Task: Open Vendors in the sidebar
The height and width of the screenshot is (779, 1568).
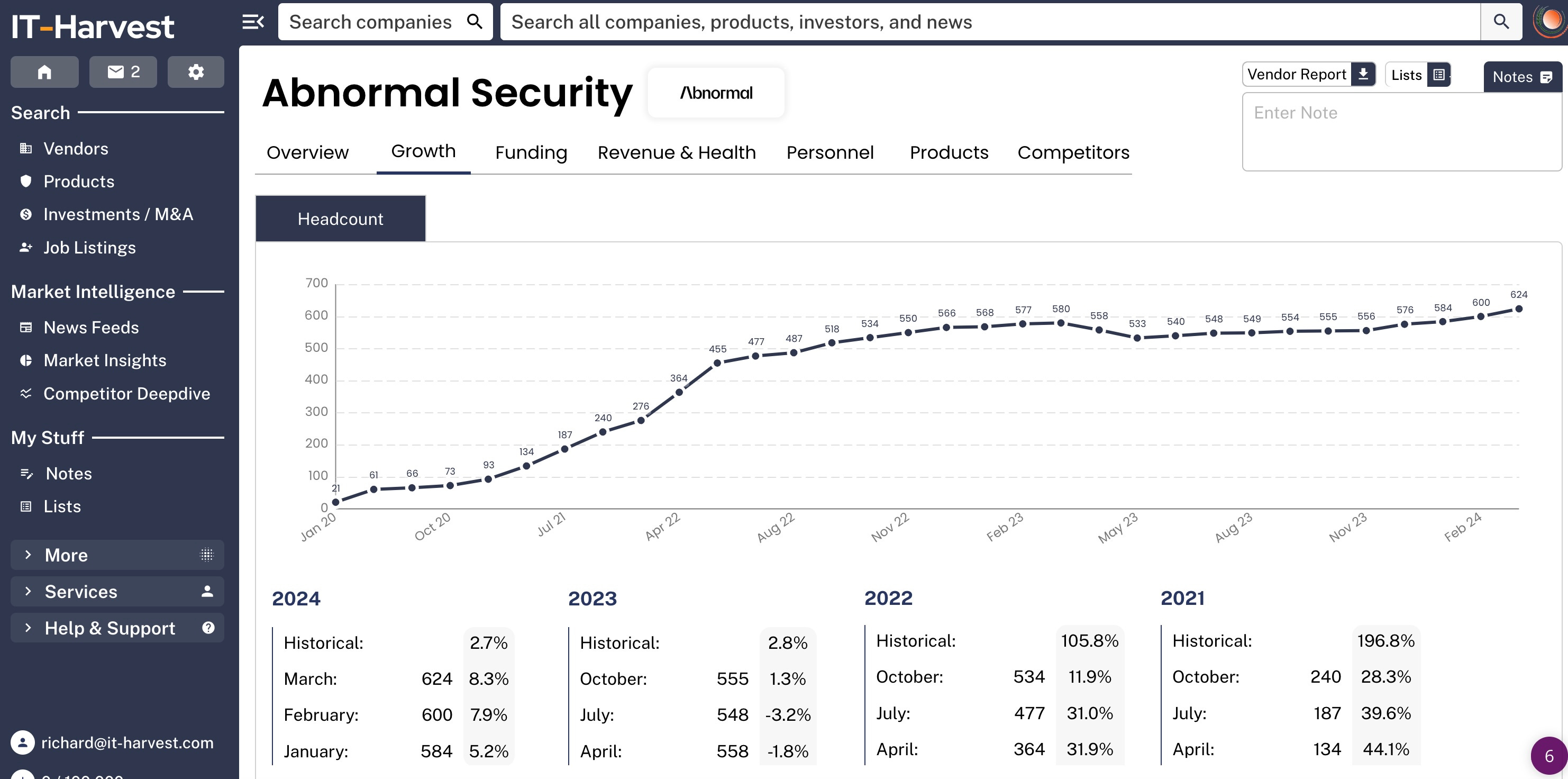Action: [76, 149]
